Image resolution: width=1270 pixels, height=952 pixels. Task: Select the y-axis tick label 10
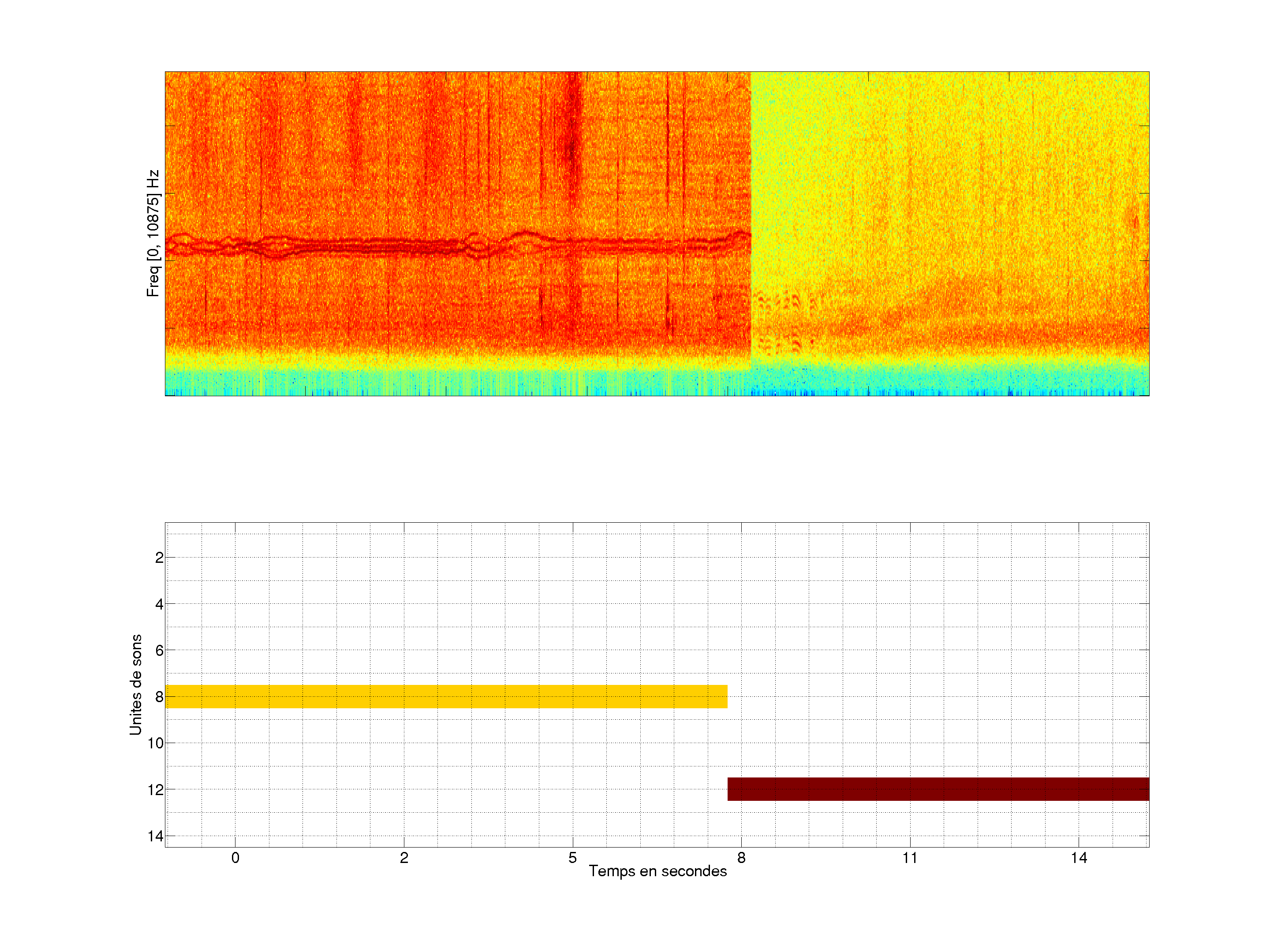(x=156, y=743)
